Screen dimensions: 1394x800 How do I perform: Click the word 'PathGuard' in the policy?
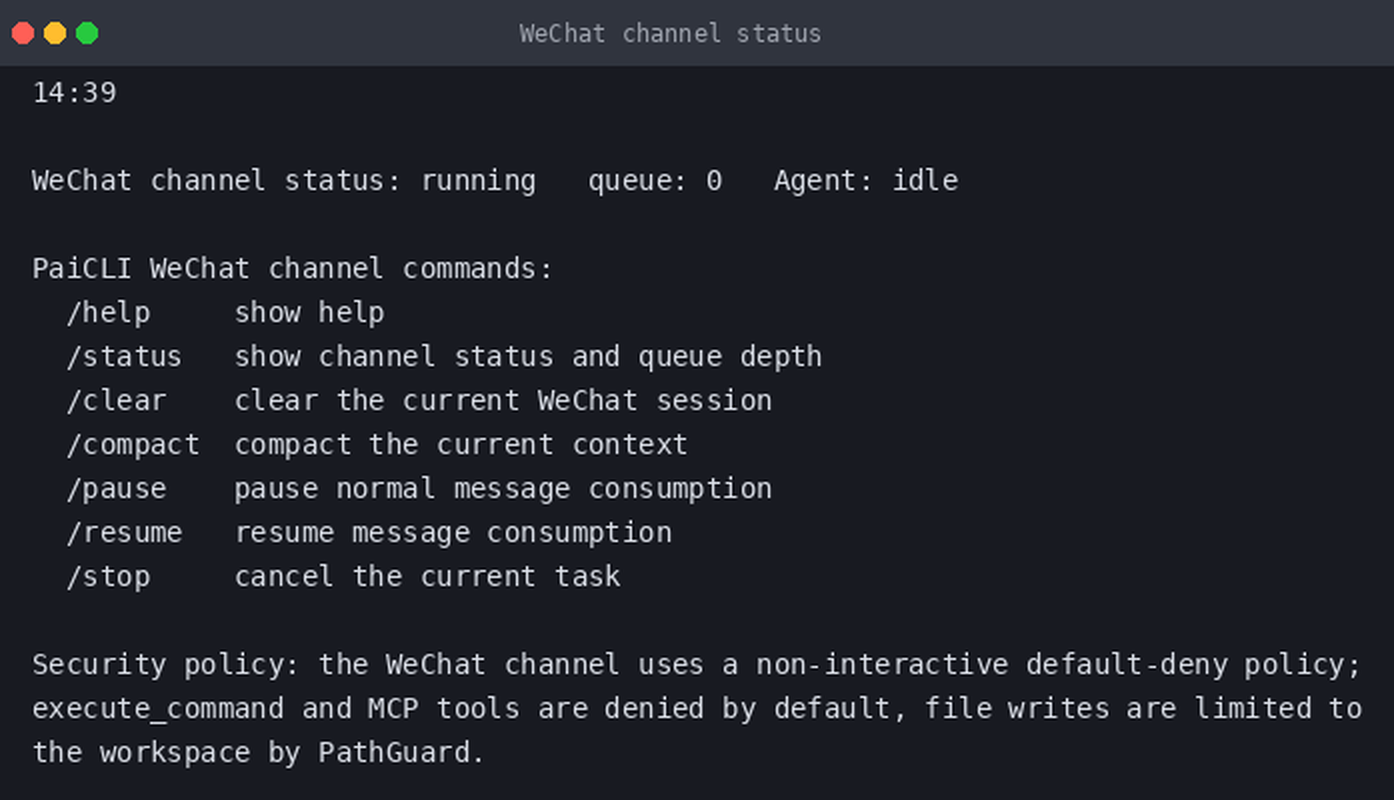click(x=393, y=753)
